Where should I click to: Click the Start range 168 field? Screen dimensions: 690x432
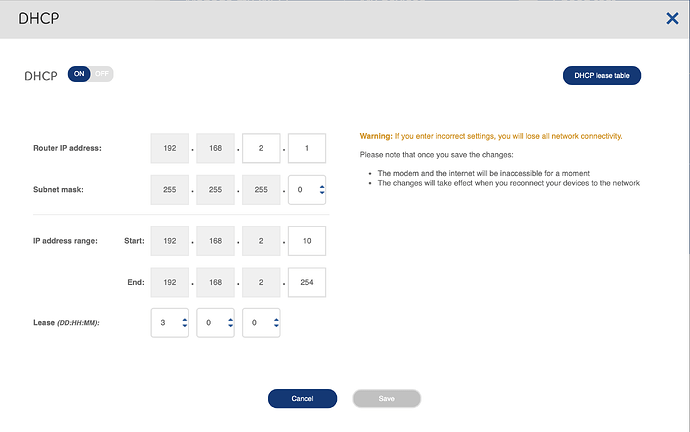[215, 241]
